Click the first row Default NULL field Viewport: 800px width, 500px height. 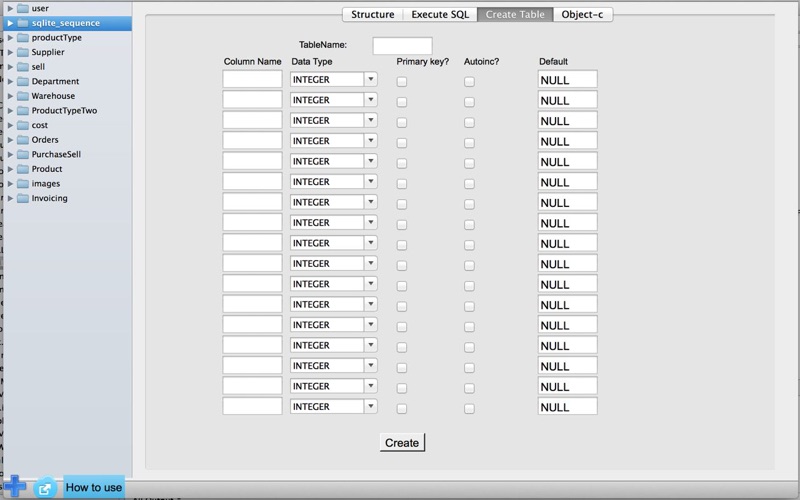point(567,80)
